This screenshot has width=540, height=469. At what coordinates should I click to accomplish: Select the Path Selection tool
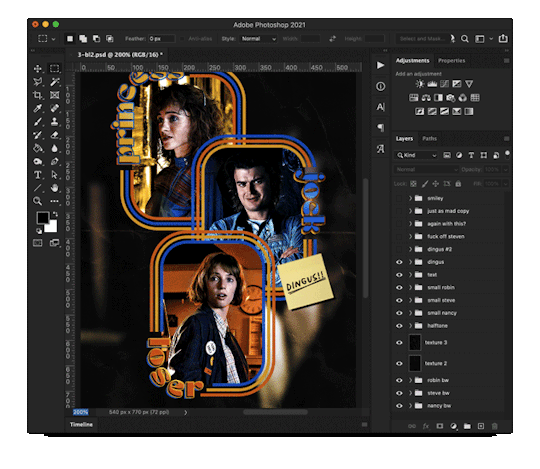pyautogui.click(x=54, y=175)
